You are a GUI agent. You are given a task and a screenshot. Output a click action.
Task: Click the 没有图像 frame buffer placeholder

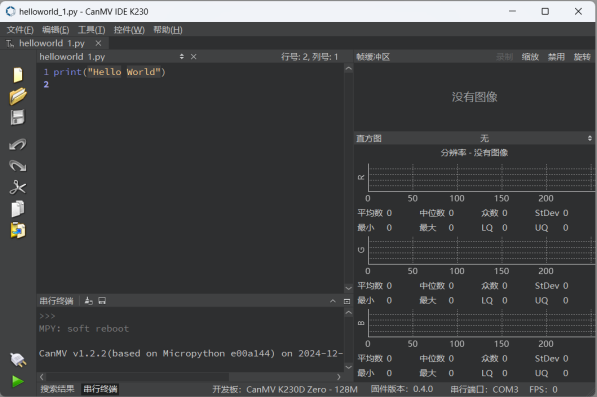(x=474, y=97)
